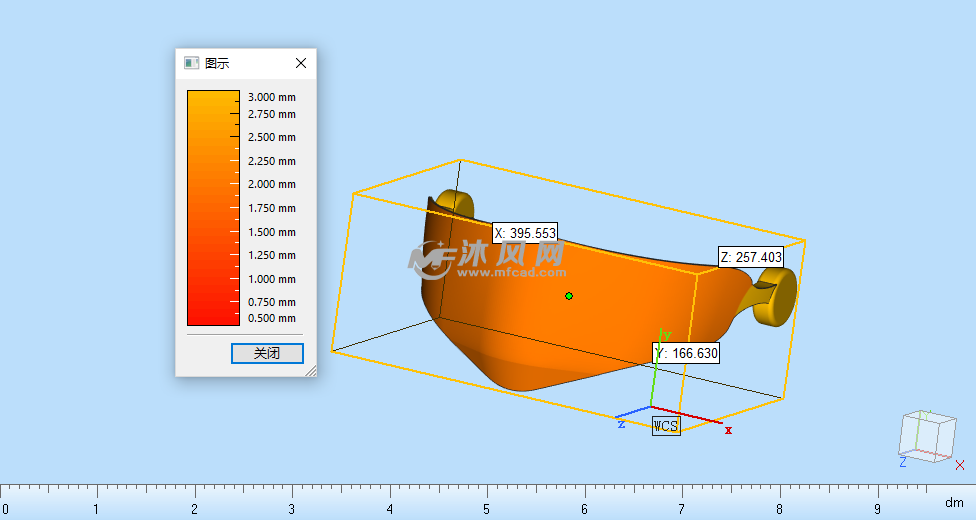The height and width of the screenshot is (520, 976).
Task: Close the 图示 dialog with the X
Action: point(301,63)
